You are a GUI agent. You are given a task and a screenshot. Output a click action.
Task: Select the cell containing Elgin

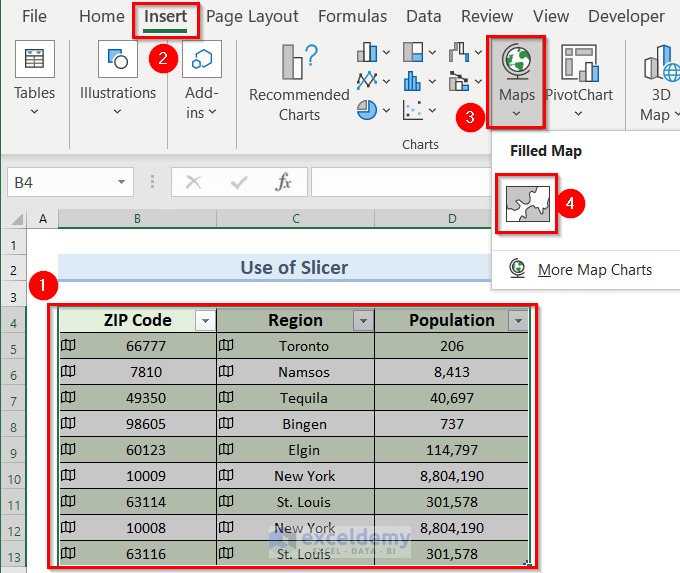click(x=295, y=450)
